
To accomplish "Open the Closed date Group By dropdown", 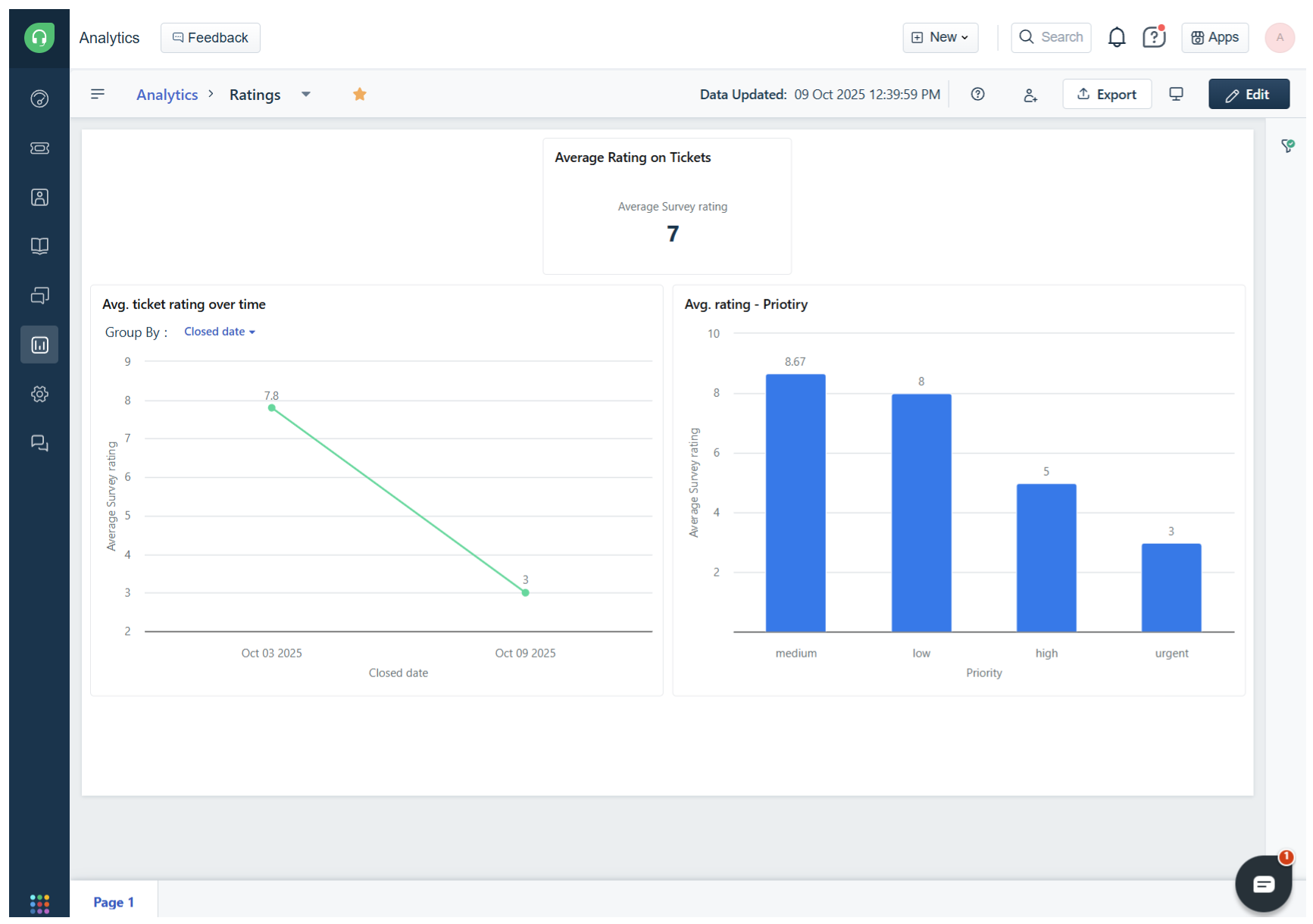I will 219,332.
